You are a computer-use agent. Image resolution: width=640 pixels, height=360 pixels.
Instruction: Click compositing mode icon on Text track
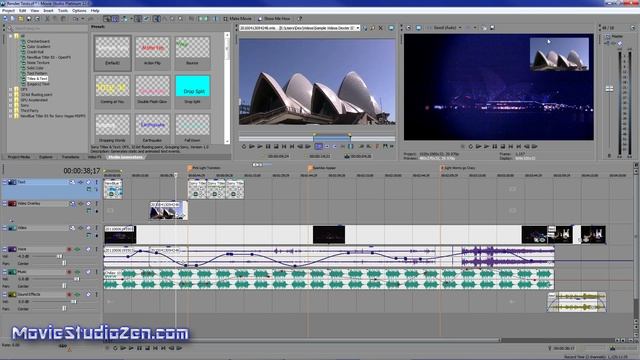coord(89,189)
